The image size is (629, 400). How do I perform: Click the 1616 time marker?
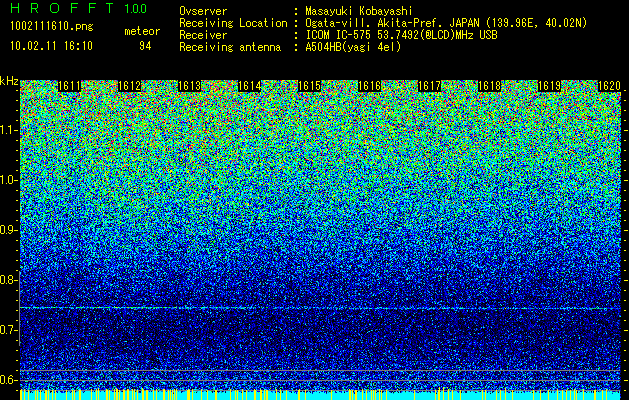pyautogui.click(x=369, y=86)
